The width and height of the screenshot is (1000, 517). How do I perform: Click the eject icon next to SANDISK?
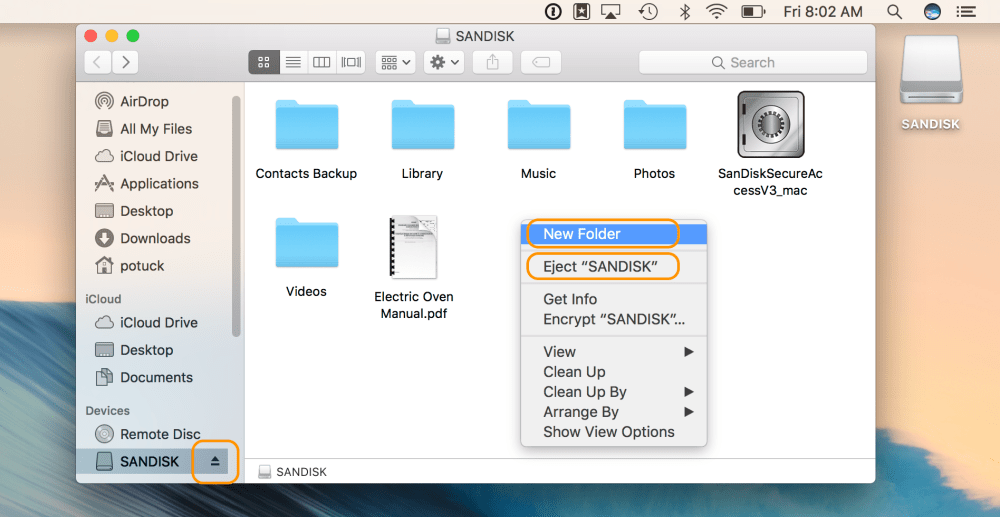(215, 461)
